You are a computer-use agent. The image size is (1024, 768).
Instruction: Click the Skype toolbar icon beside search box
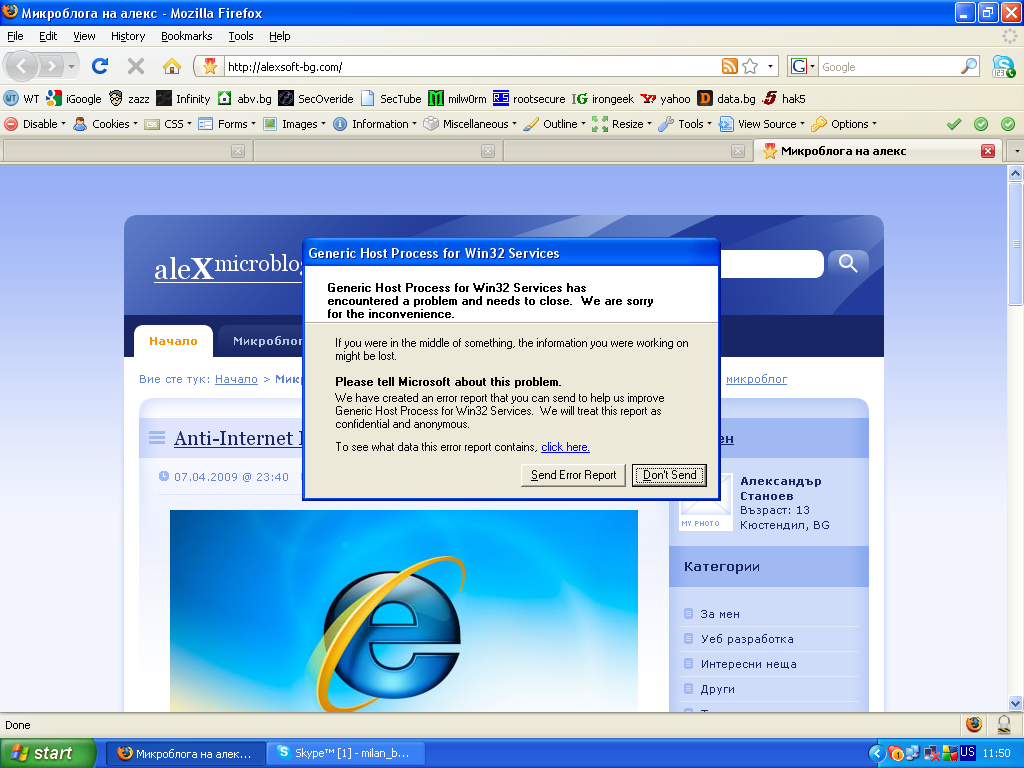click(1003, 66)
